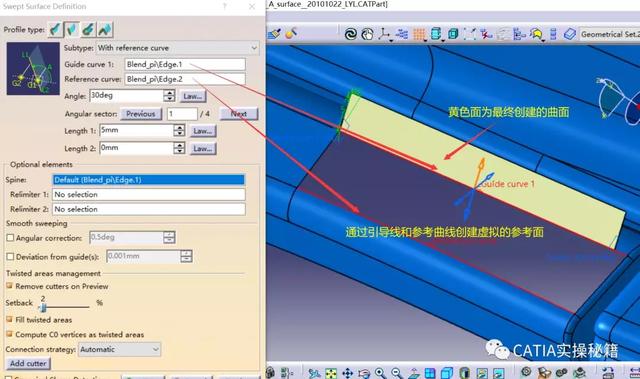Image resolution: width=640 pixels, height=379 pixels.
Task: Click the Fly mode airplane icon
Action: tap(314, 373)
